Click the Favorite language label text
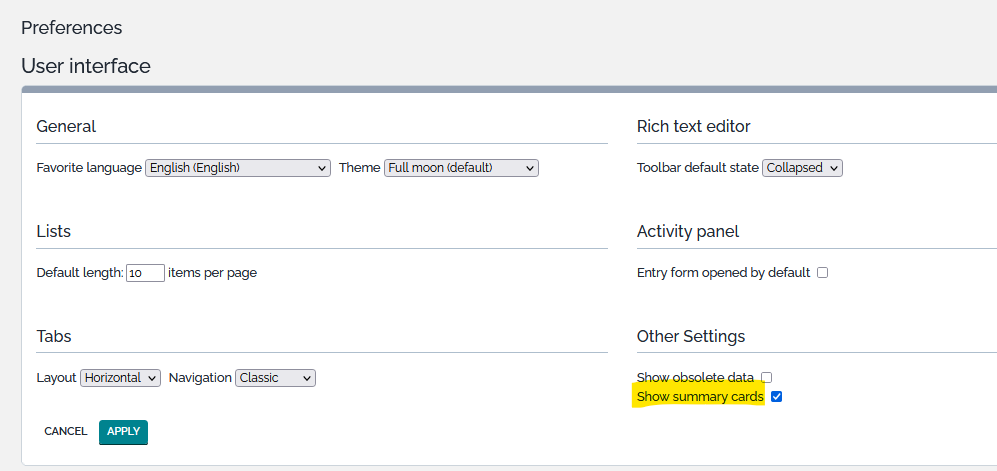The width and height of the screenshot is (997, 471). pyautogui.click(x=89, y=168)
